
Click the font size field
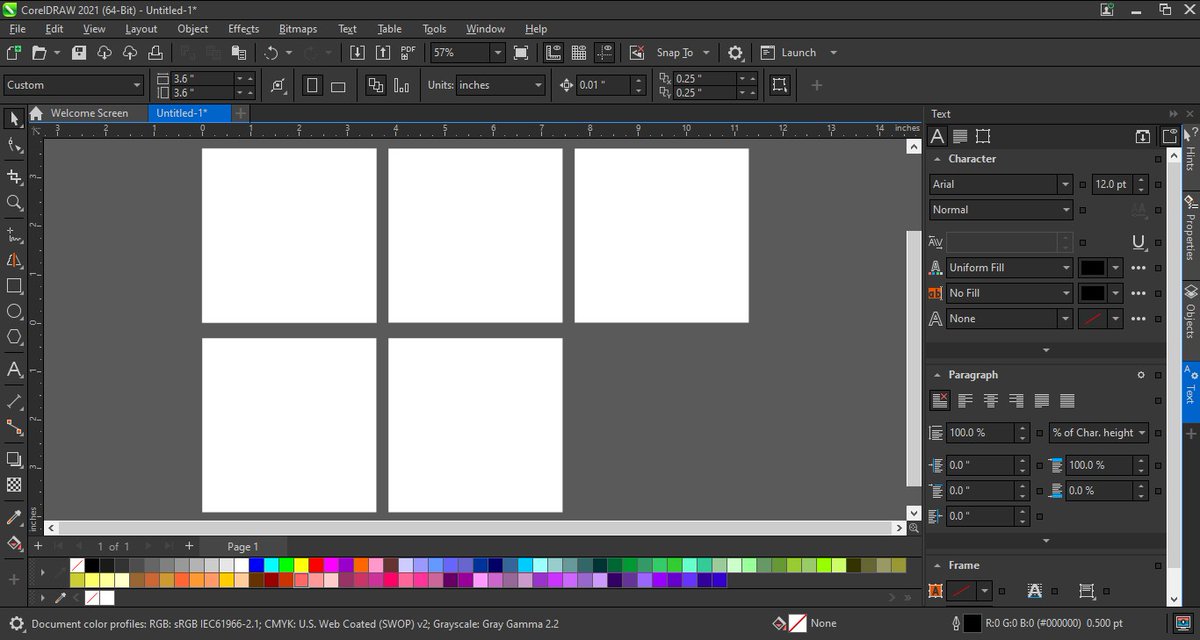1110,184
